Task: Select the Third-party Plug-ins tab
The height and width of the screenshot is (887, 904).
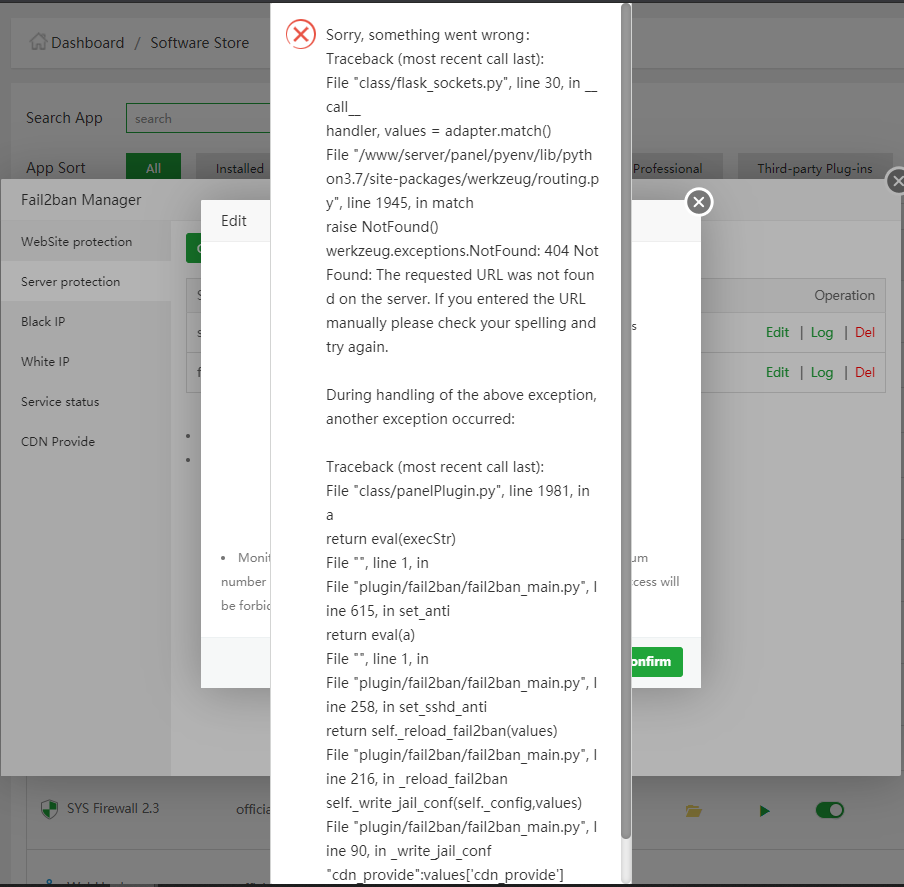Action: (x=815, y=168)
